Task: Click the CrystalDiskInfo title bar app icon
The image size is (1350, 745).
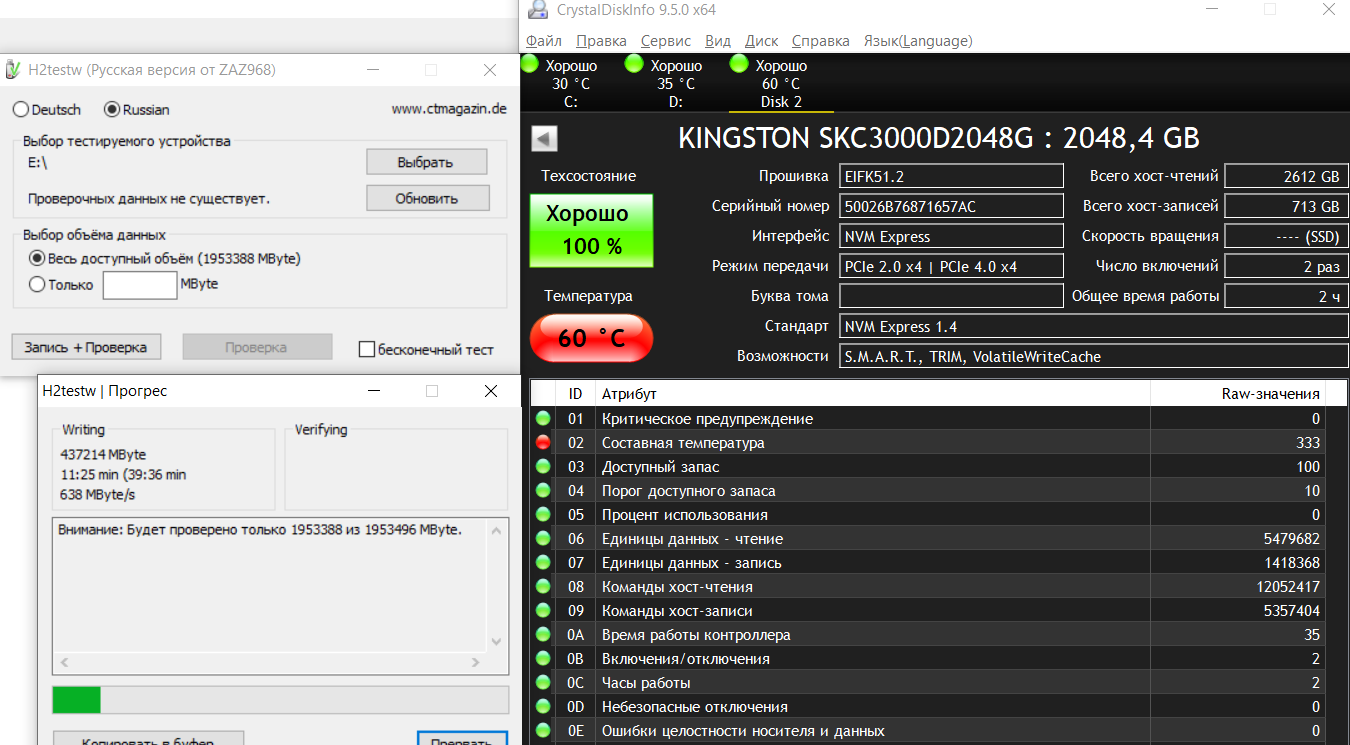Action: pyautogui.click(x=538, y=10)
